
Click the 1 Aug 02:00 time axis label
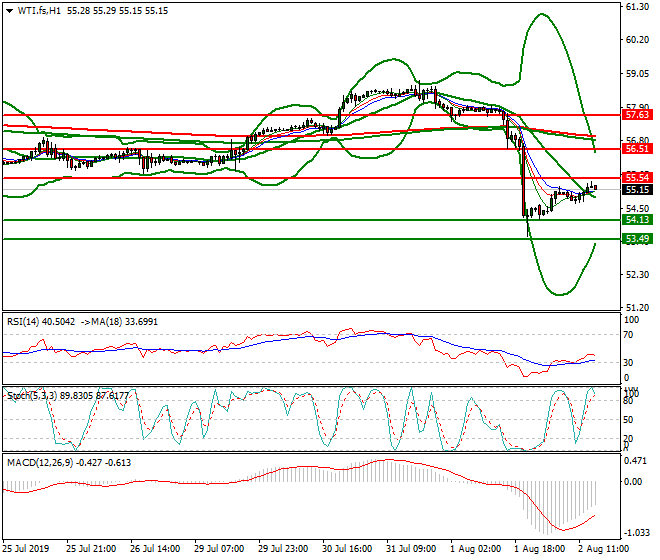pyautogui.click(x=475, y=549)
